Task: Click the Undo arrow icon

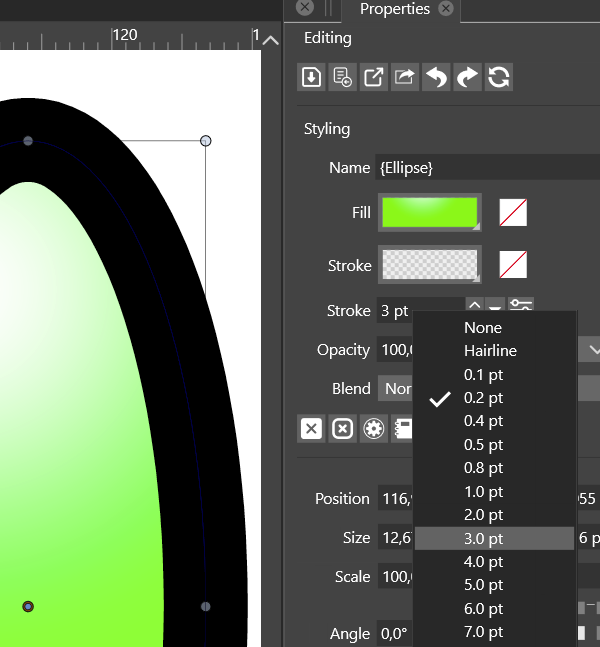Action: point(436,77)
